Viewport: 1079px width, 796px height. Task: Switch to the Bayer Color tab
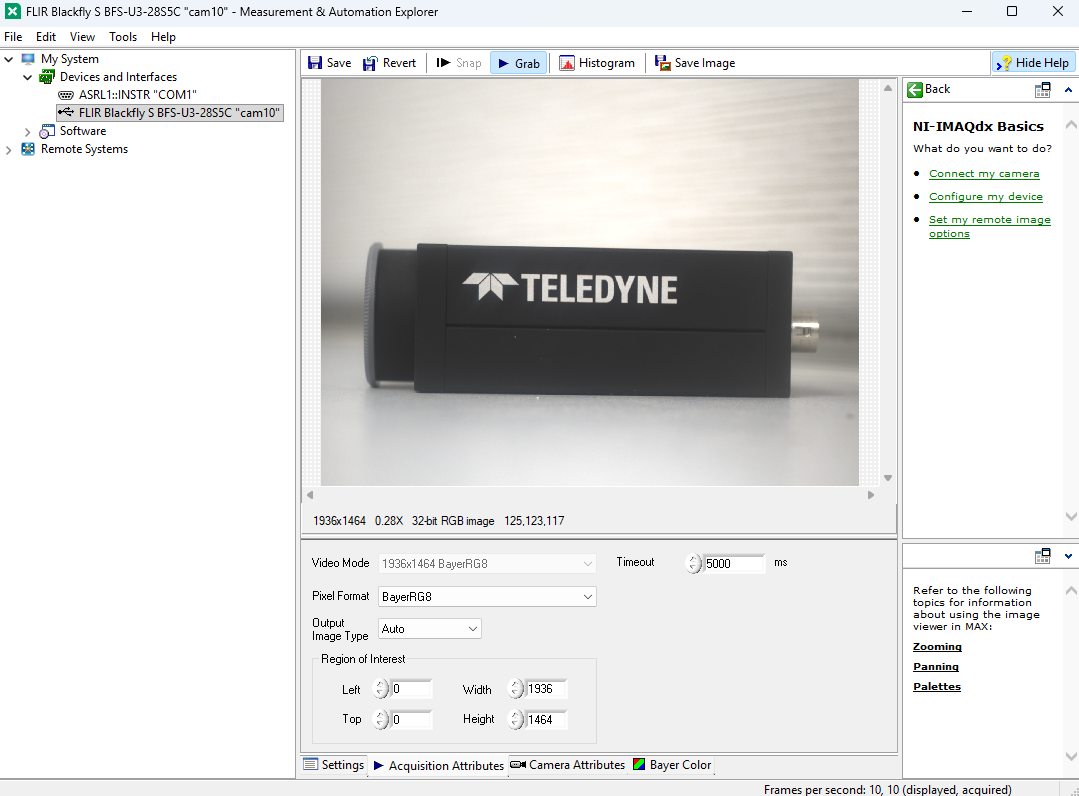[671, 765]
